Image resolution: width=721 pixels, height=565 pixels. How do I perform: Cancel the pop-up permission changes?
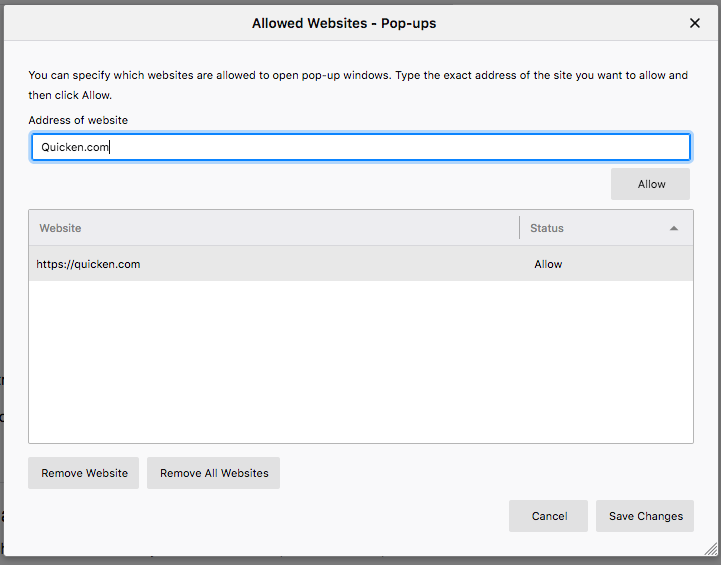tap(548, 516)
